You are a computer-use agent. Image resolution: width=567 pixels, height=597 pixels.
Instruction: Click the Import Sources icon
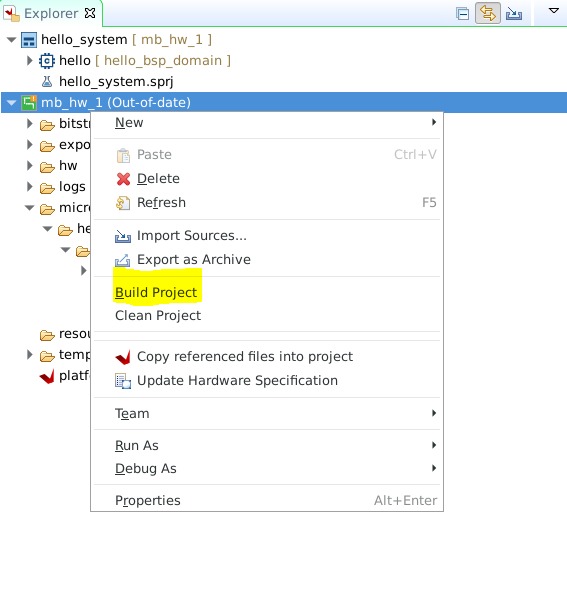(x=123, y=236)
